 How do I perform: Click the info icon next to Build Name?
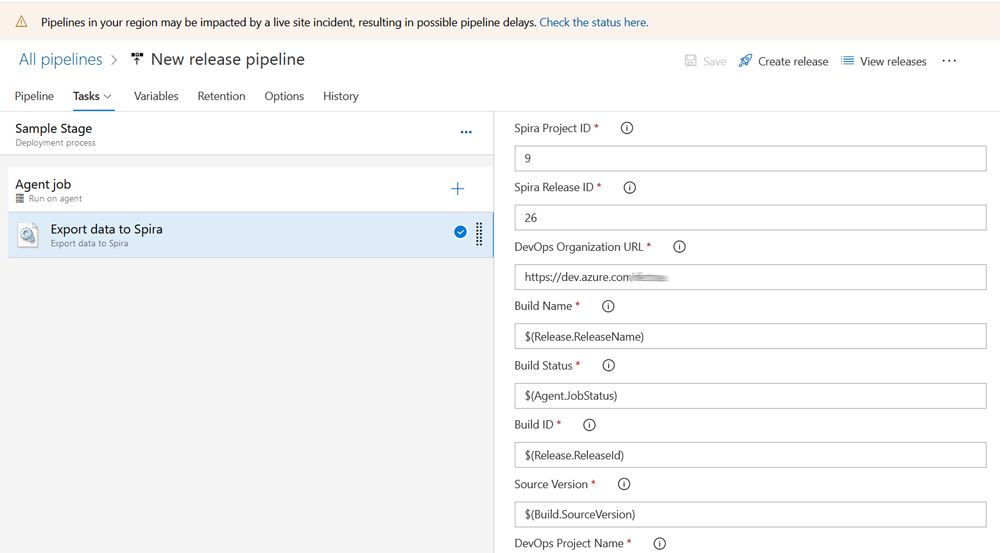click(608, 306)
